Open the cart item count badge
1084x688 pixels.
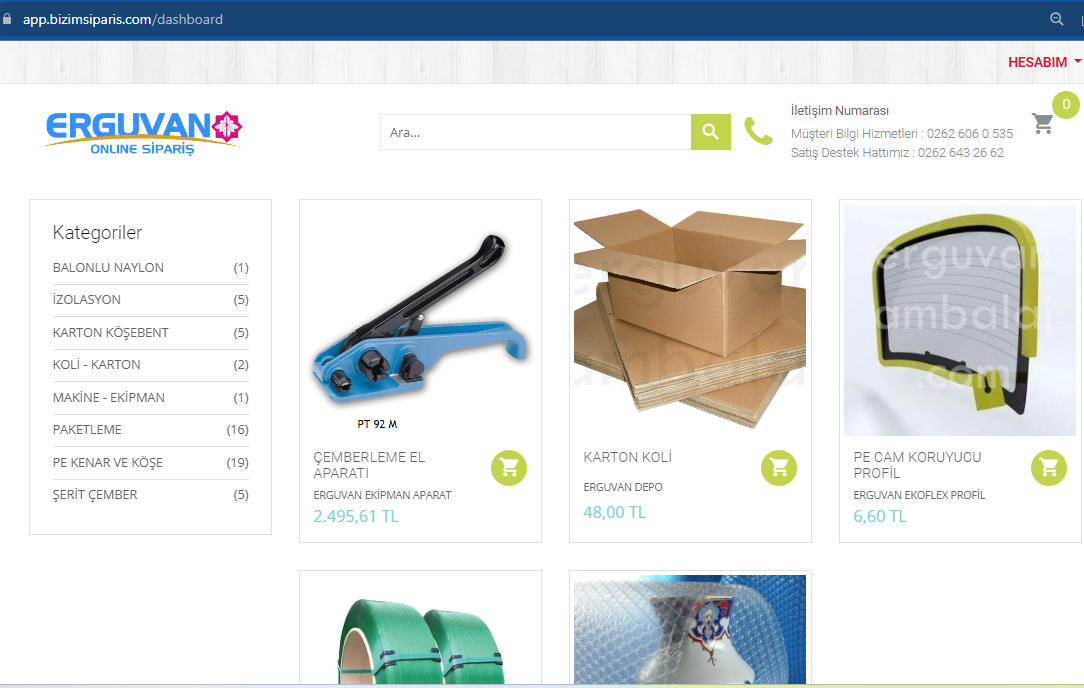(x=1066, y=104)
